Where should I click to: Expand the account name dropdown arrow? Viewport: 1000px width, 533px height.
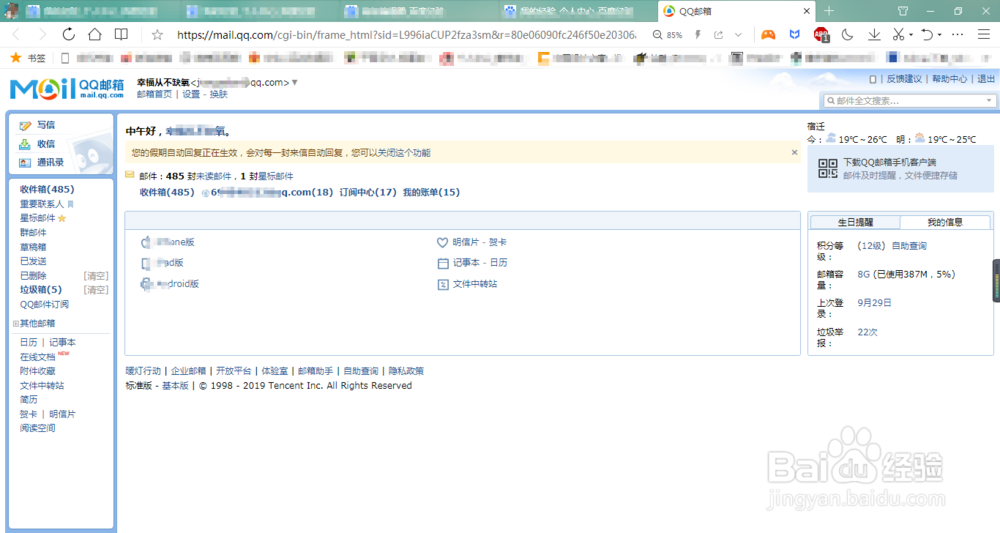pos(295,82)
